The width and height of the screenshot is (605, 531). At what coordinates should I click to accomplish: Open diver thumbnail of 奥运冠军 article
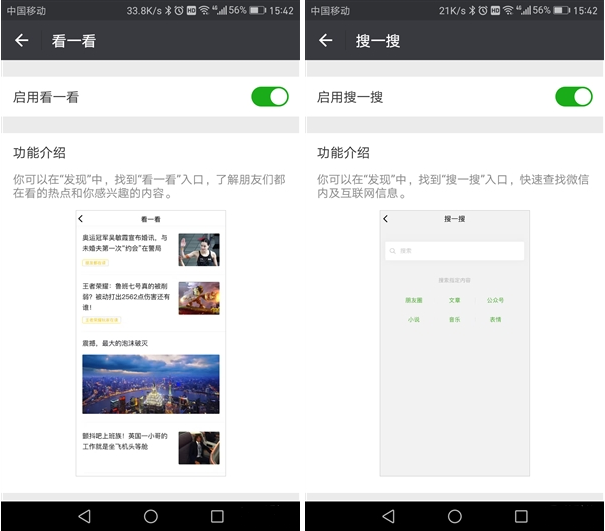point(199,250)
